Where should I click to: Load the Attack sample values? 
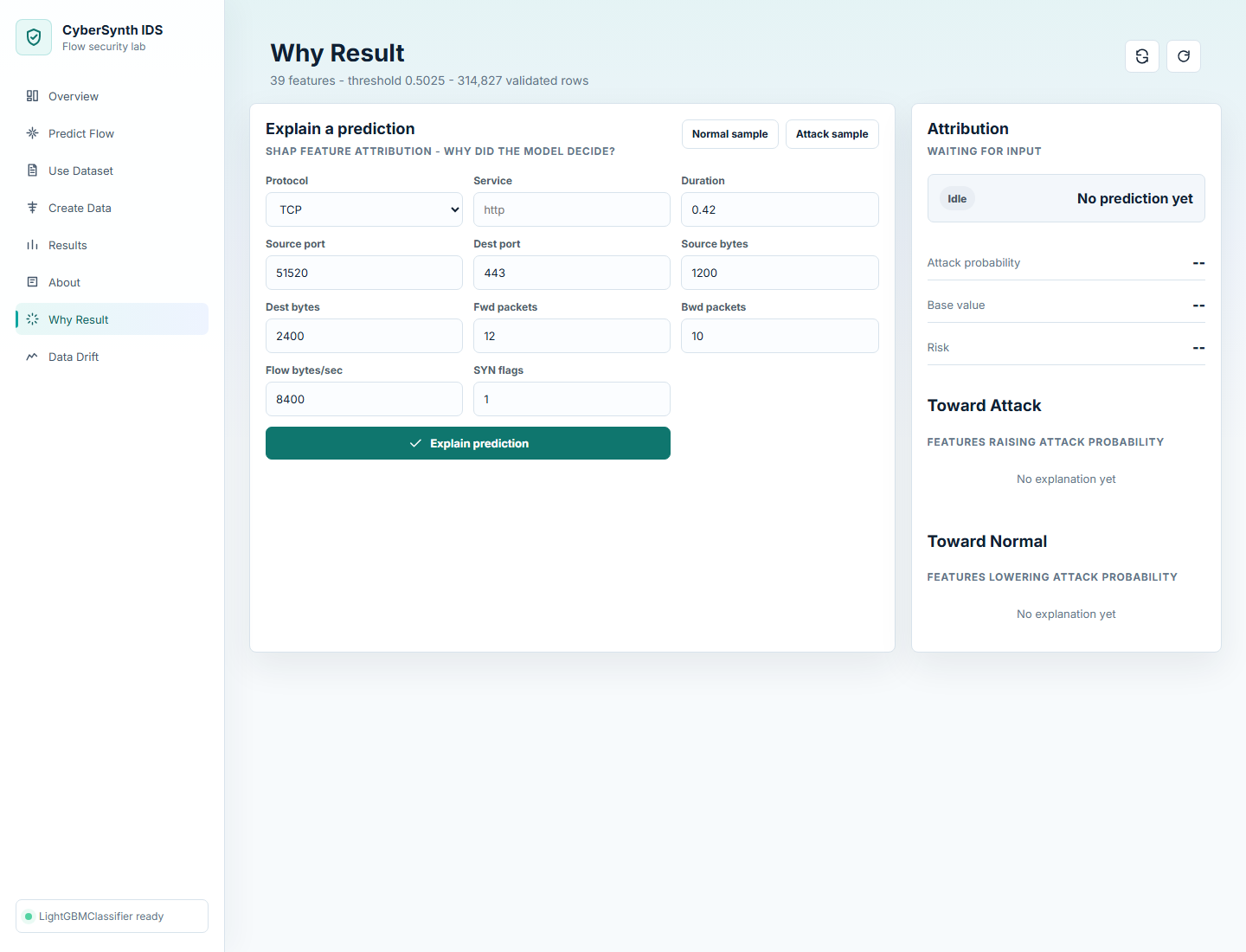pyautogui.click(x=832, y=134)
